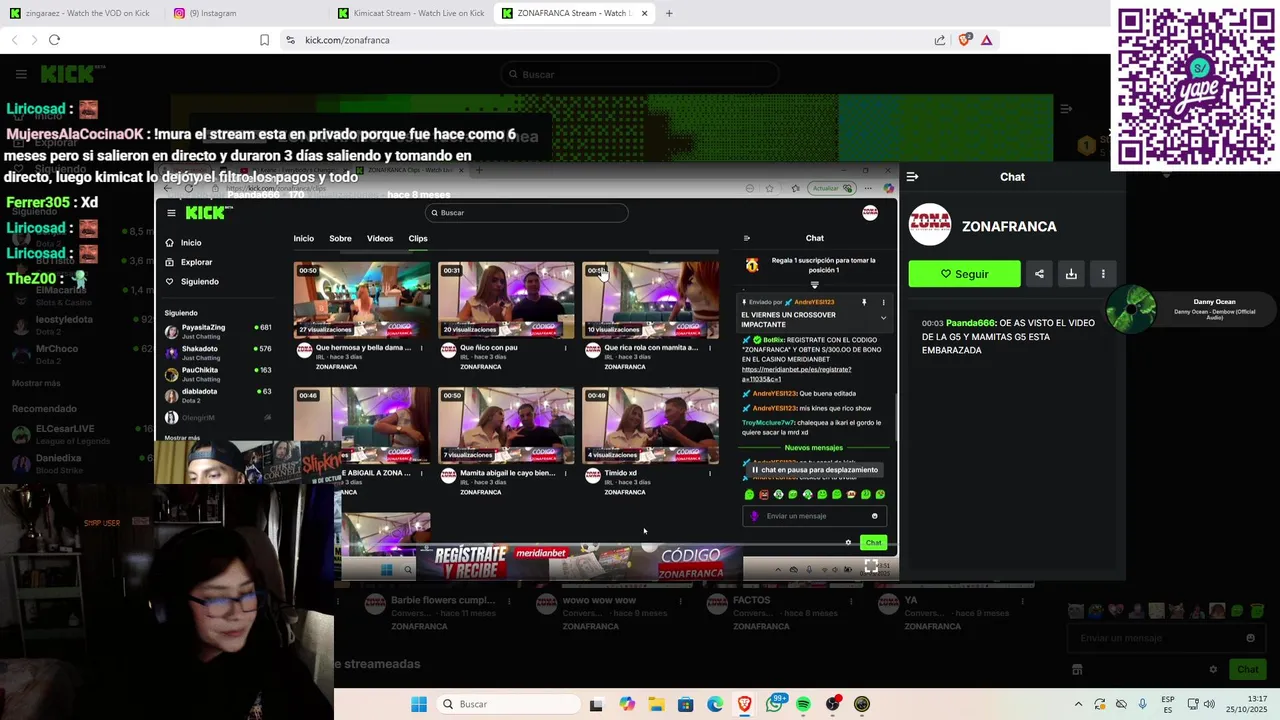Play the 'Que ñico con pau' clip thumbnail
Viewport: 1280px width, 720px height.
(506, 300)
